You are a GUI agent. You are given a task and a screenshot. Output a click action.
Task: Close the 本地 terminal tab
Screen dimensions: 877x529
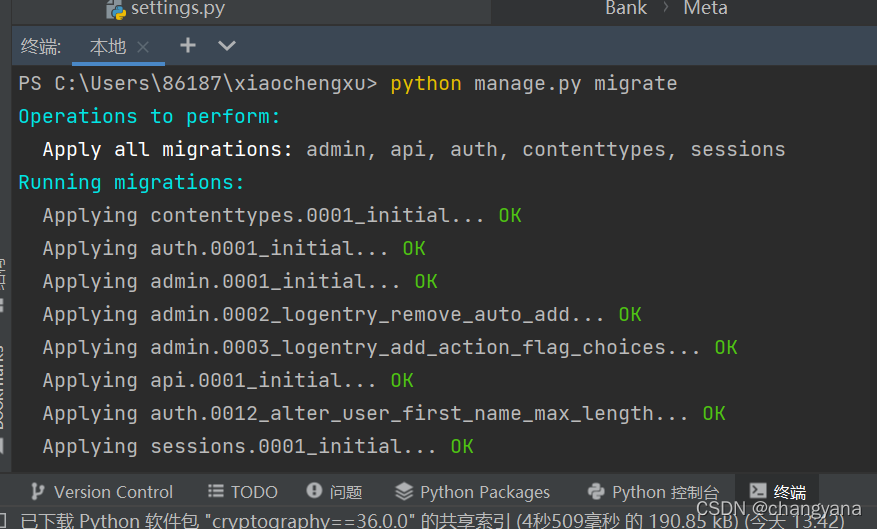(x=143, y=47)
